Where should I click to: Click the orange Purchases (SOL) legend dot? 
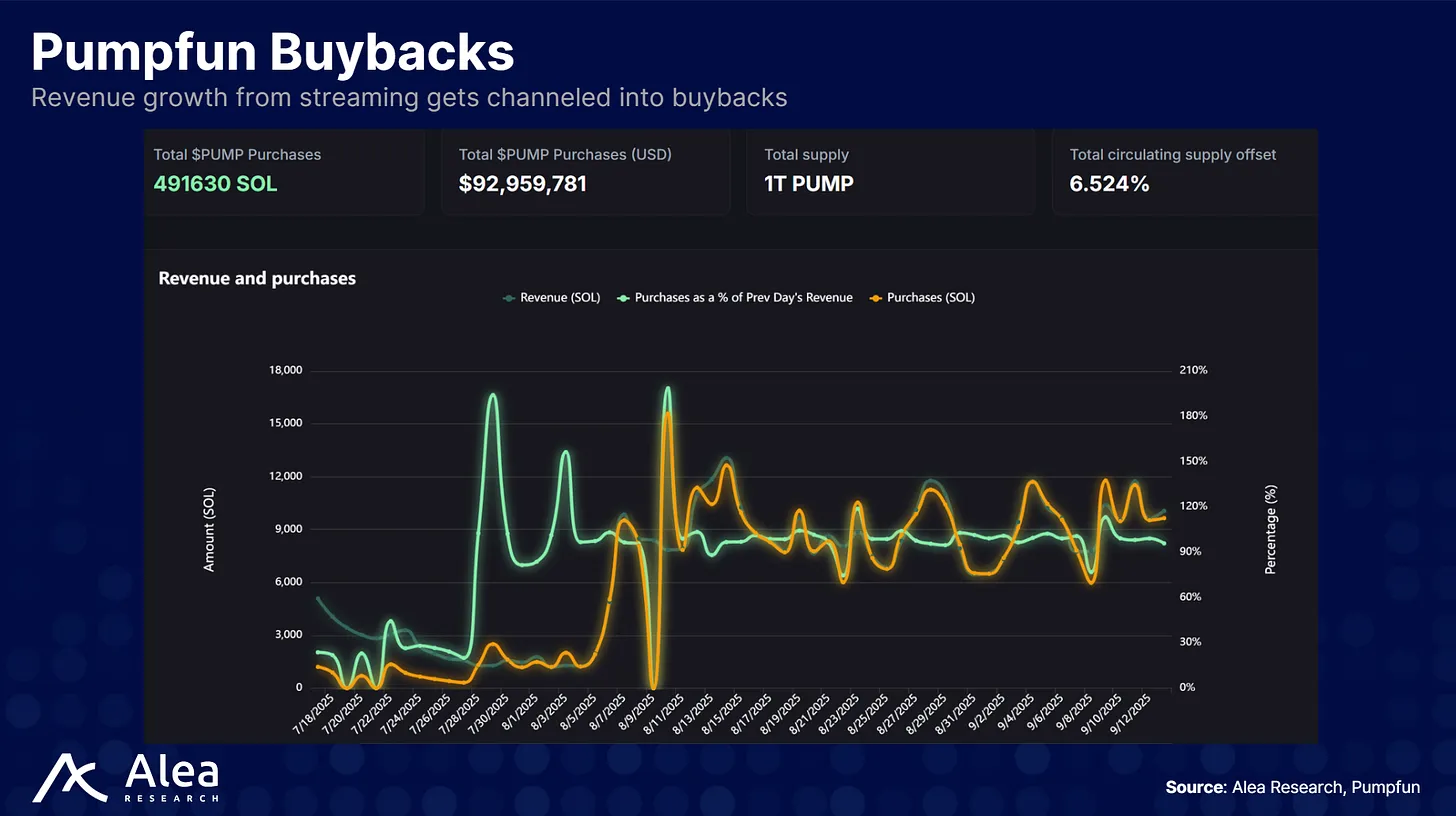[876, 298]
